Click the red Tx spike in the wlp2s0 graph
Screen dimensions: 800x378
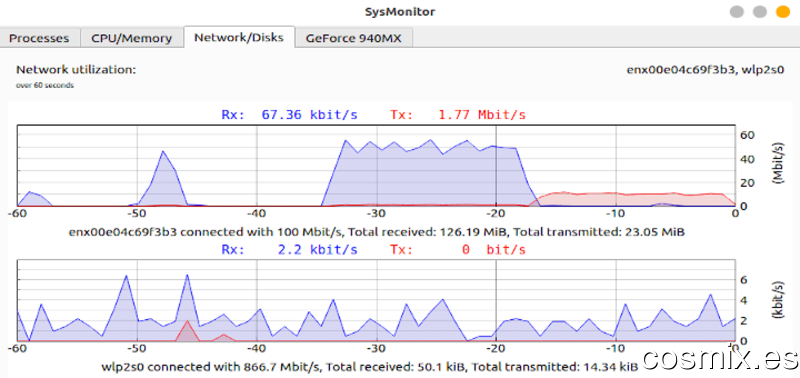click(188, 332)
